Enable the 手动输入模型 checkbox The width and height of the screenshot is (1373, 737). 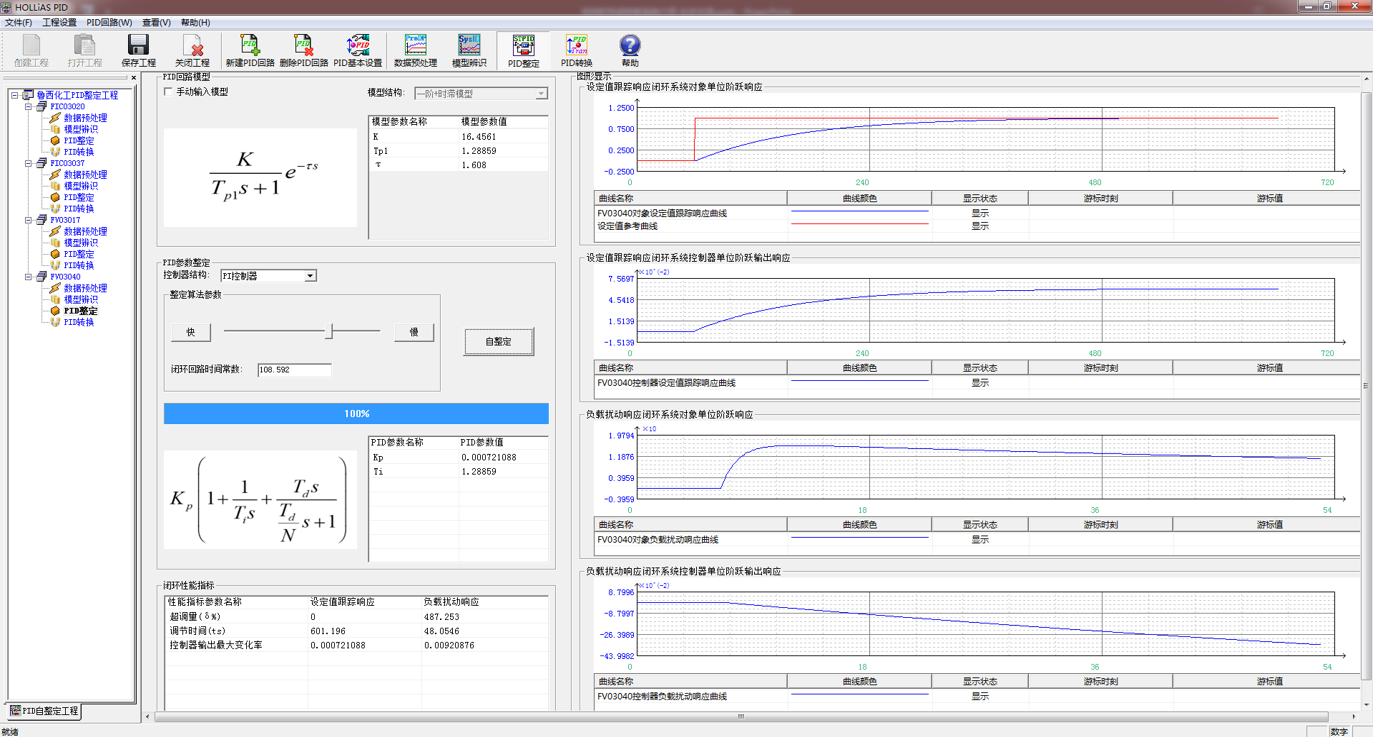169,92
